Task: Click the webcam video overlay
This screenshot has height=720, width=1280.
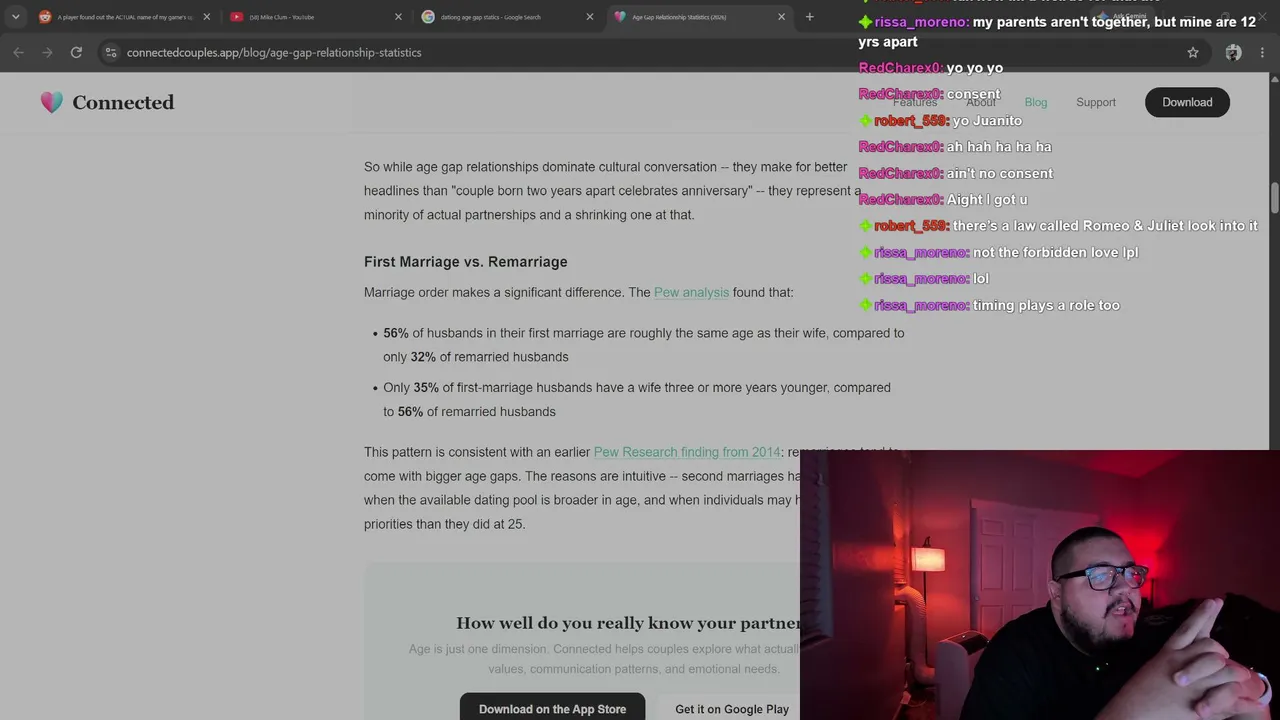Action: (1040, 585)
